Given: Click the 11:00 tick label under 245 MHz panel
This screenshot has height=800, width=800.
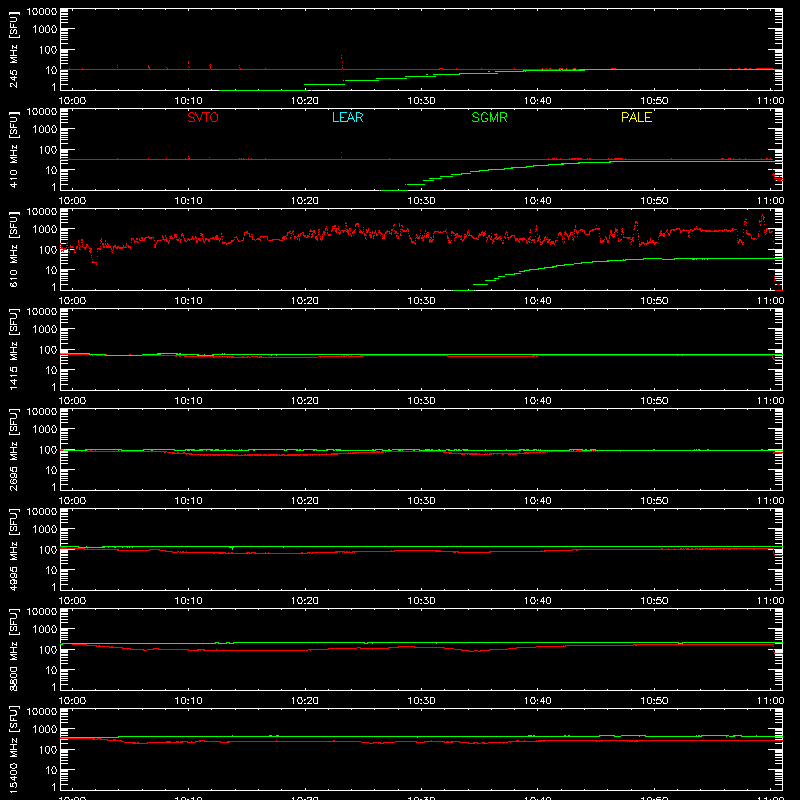Looking at the screenshot, I should coord(770,101).
